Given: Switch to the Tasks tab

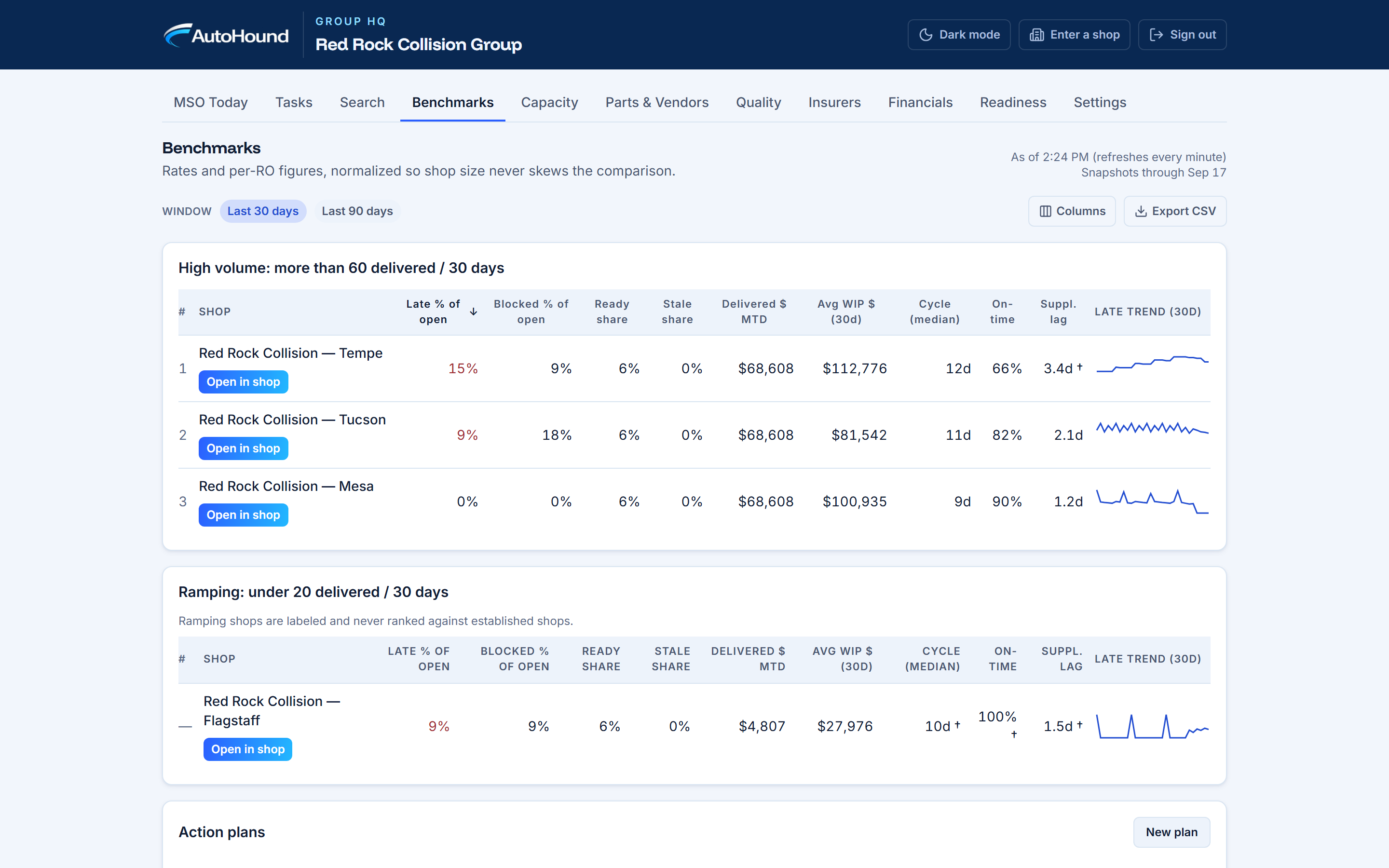Looking at the screenshot, I should pos(294,102).
